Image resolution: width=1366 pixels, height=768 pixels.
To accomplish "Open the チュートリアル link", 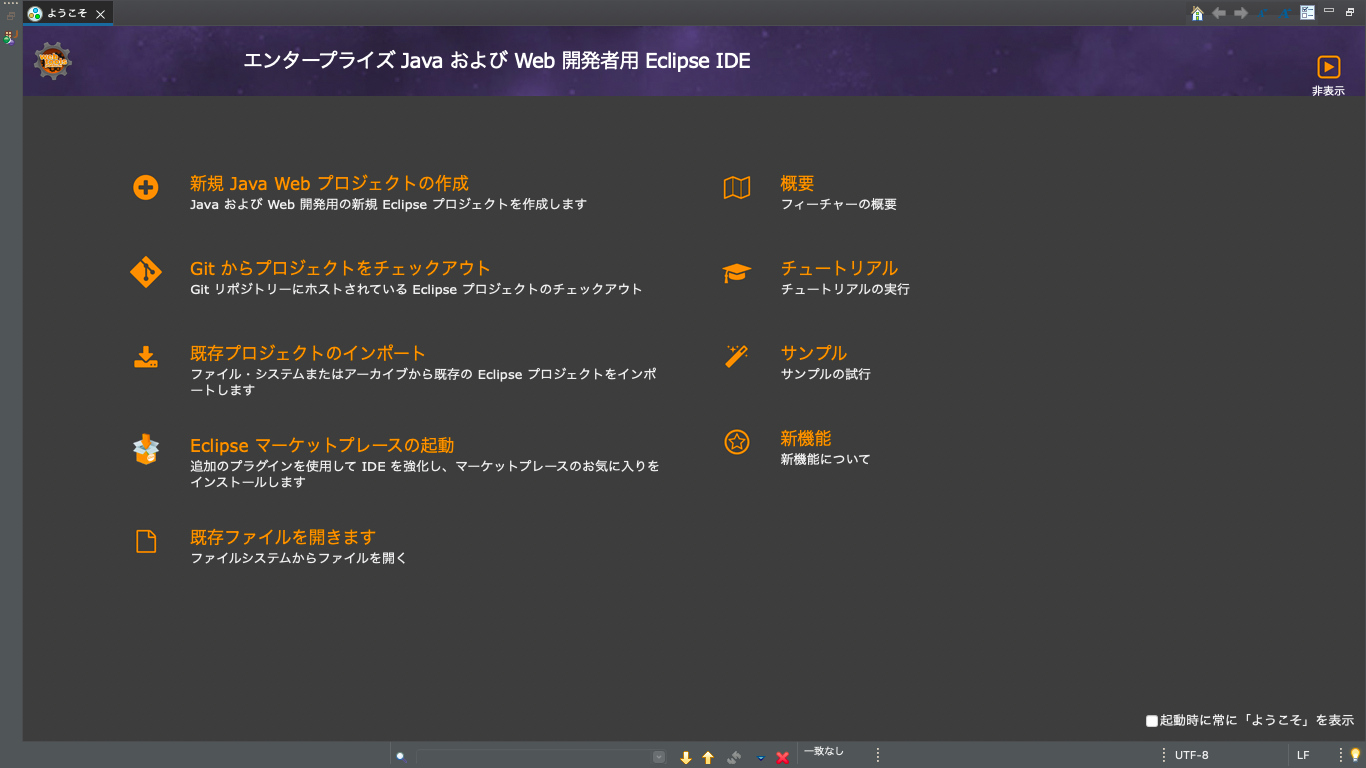I will coord(839,268).
